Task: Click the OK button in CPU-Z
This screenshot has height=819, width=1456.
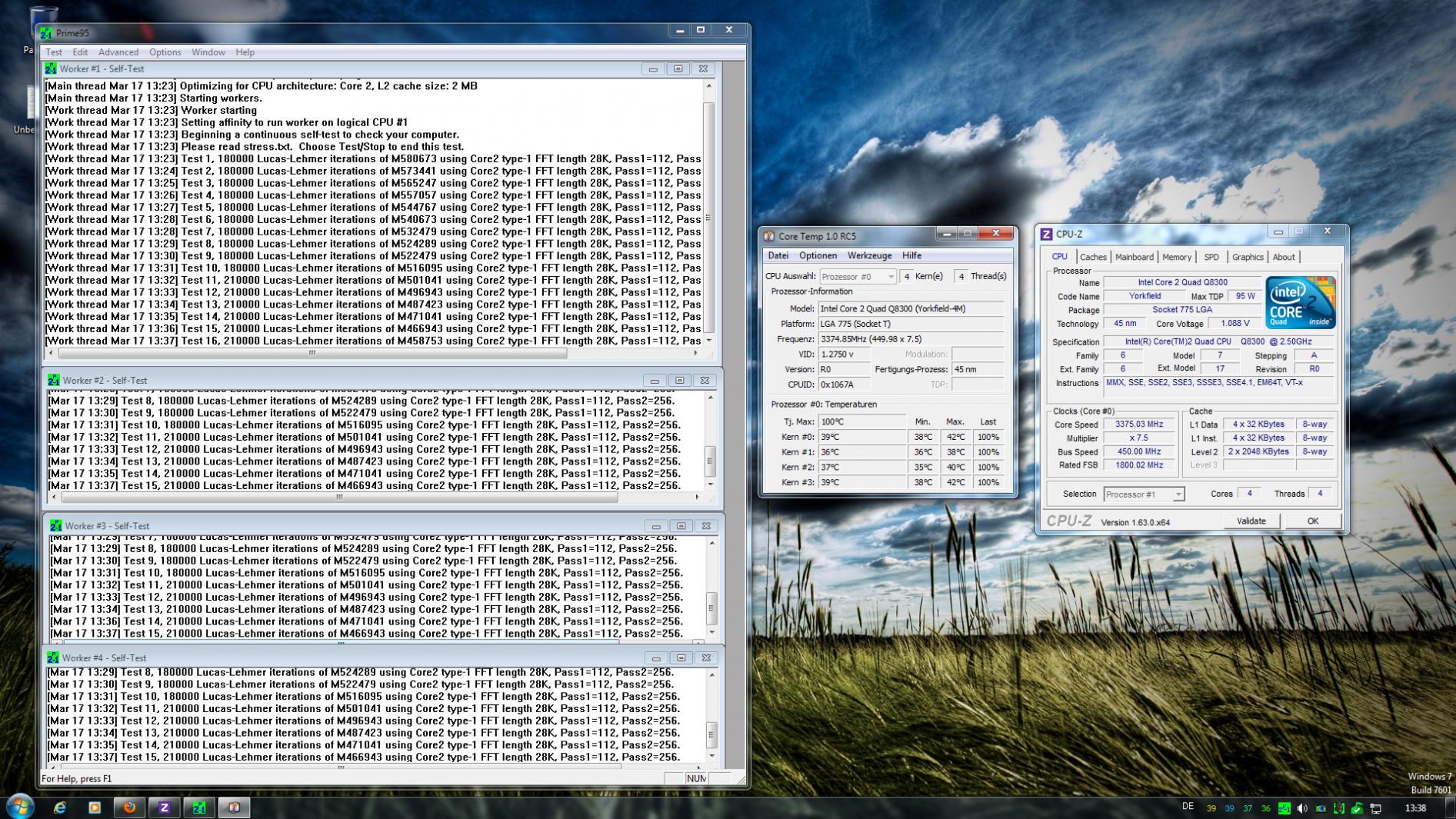Action: (x=1313, y=521)
